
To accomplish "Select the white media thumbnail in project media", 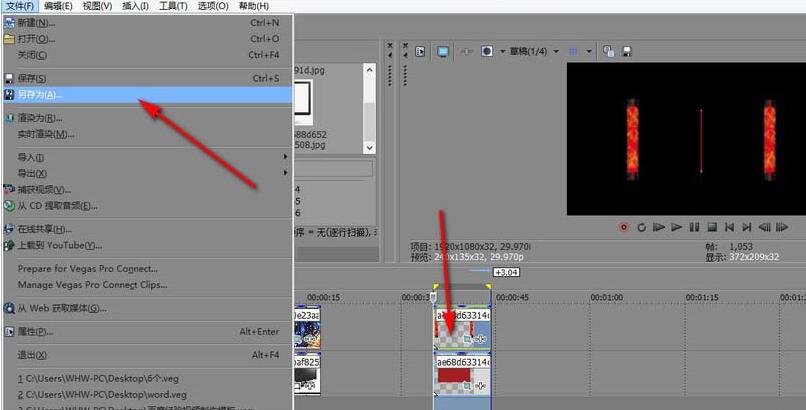I will click(303, 101).
